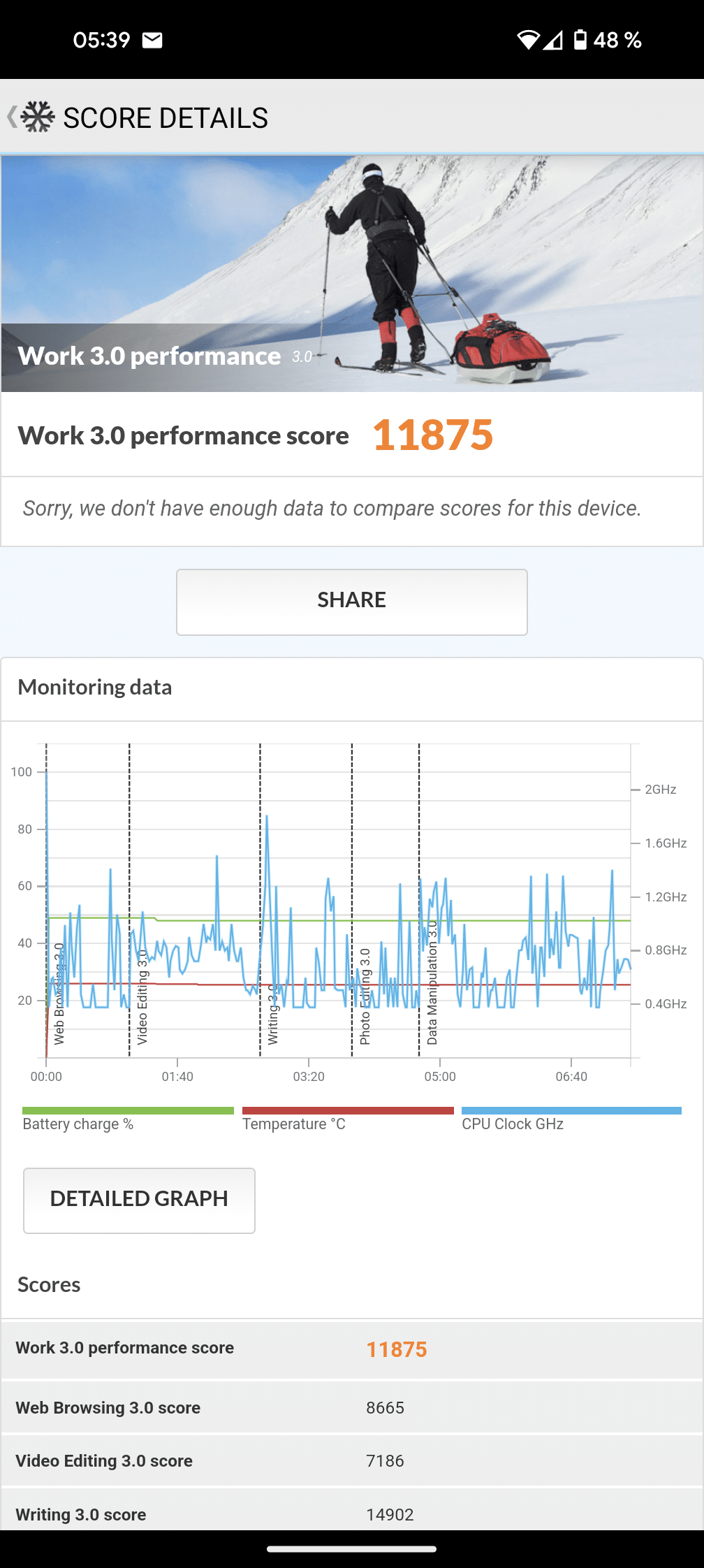This screenshot has width=704, height=1568.
Task: Tap the battery status icon
Action: tap(580, 40)
